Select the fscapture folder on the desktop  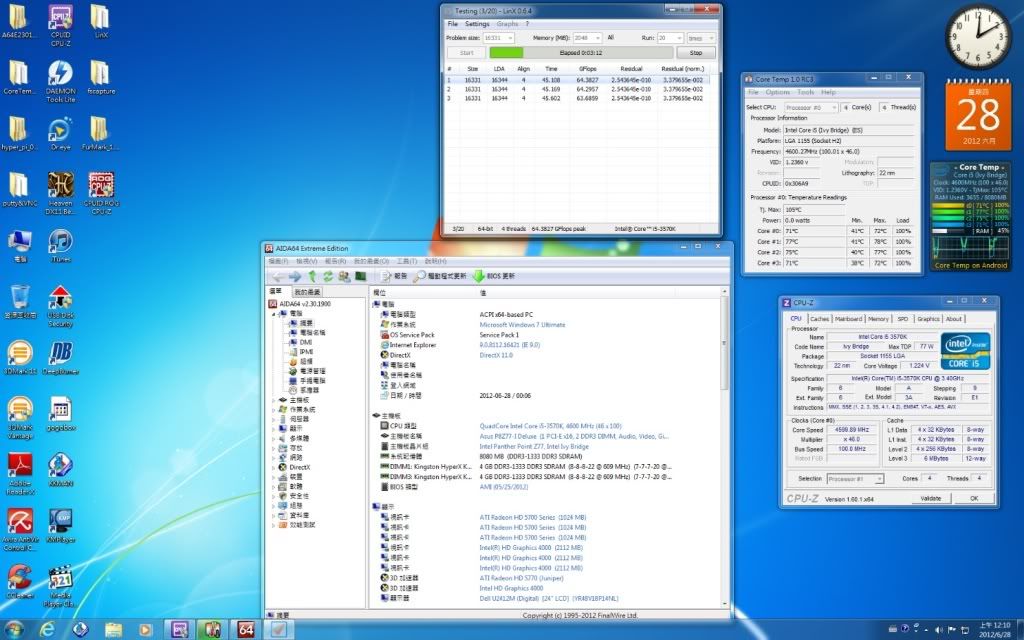coord(100,77)
